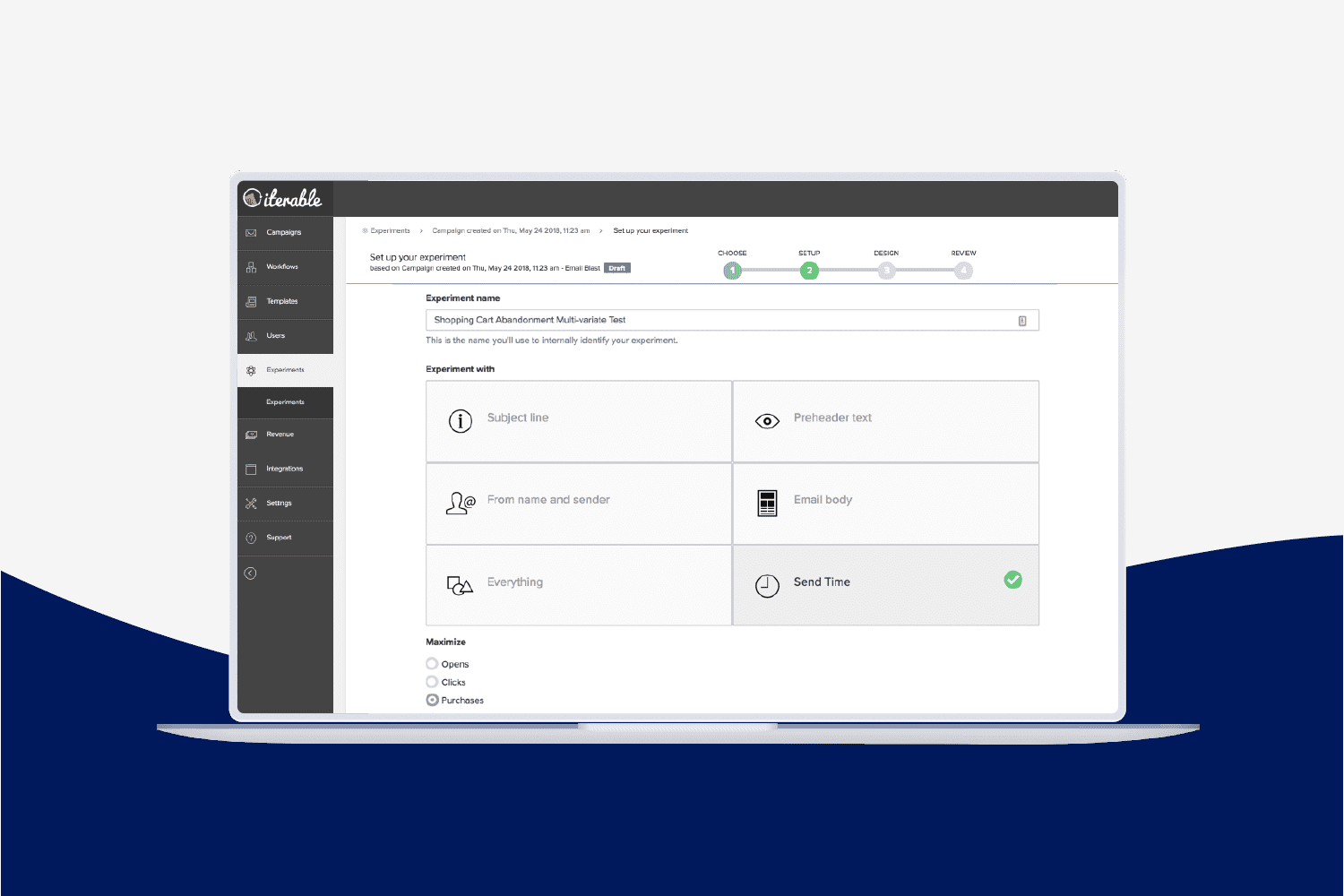
Task: Open the Experiment name field options icon
Action: (x=1022, y=320)
